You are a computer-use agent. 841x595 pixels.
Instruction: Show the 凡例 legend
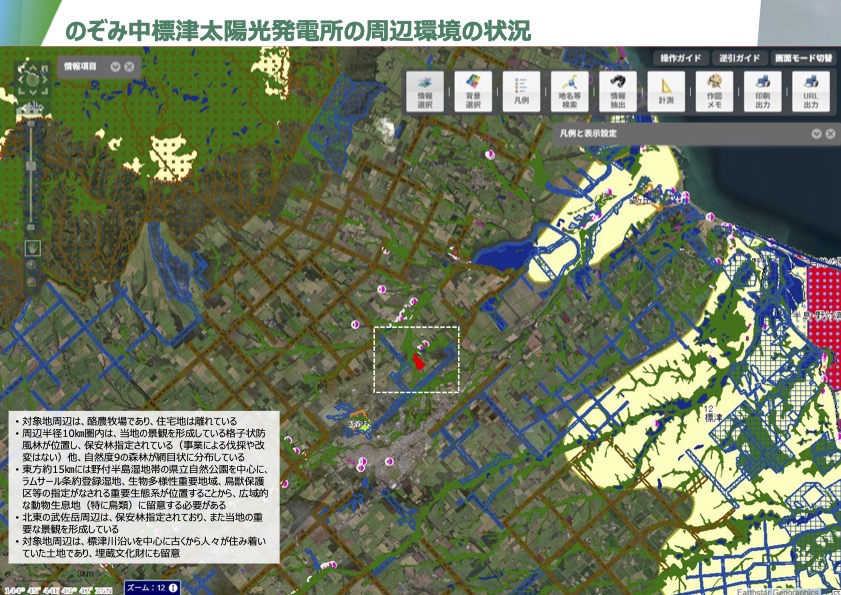(520, 91)
